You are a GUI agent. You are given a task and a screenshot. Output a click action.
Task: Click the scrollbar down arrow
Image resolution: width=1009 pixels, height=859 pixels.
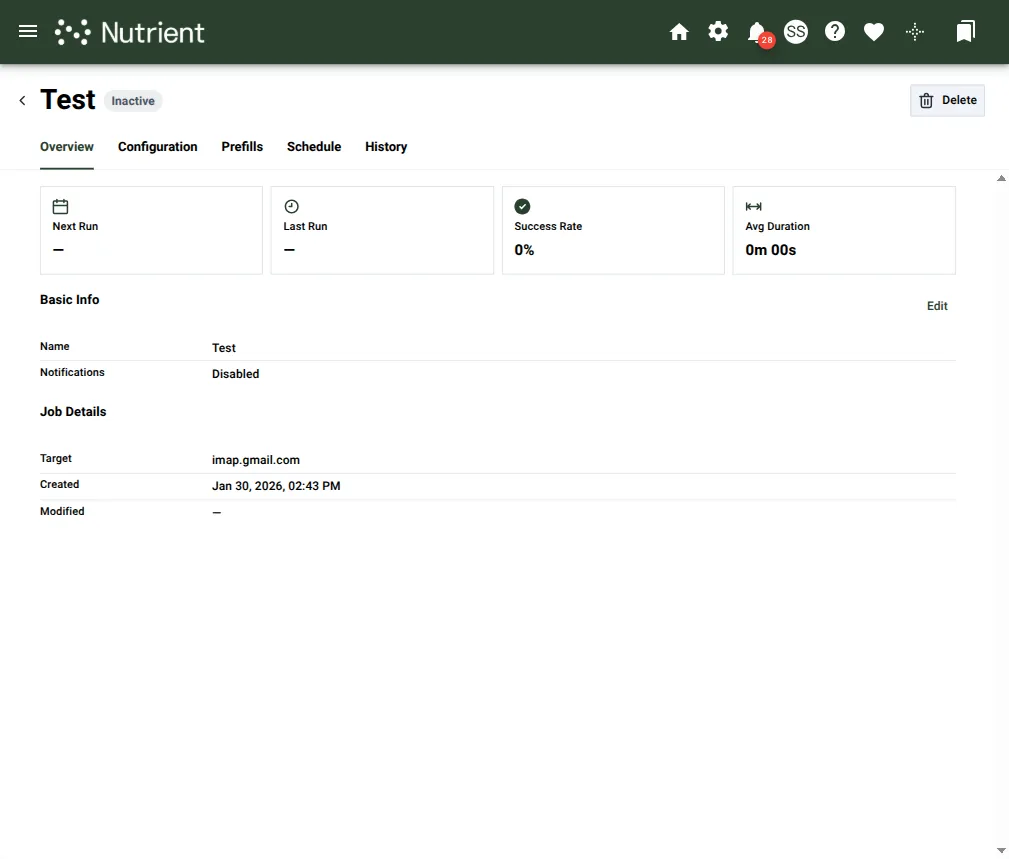(x=1001, y=851)
